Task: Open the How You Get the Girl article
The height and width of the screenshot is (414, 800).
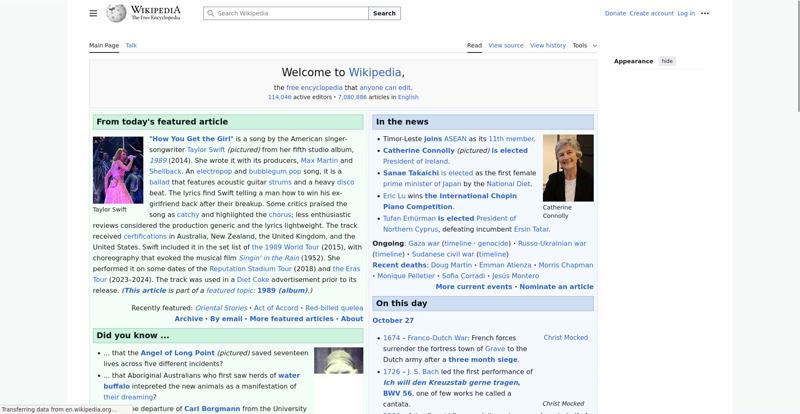Action: click(x=191, y=139)
